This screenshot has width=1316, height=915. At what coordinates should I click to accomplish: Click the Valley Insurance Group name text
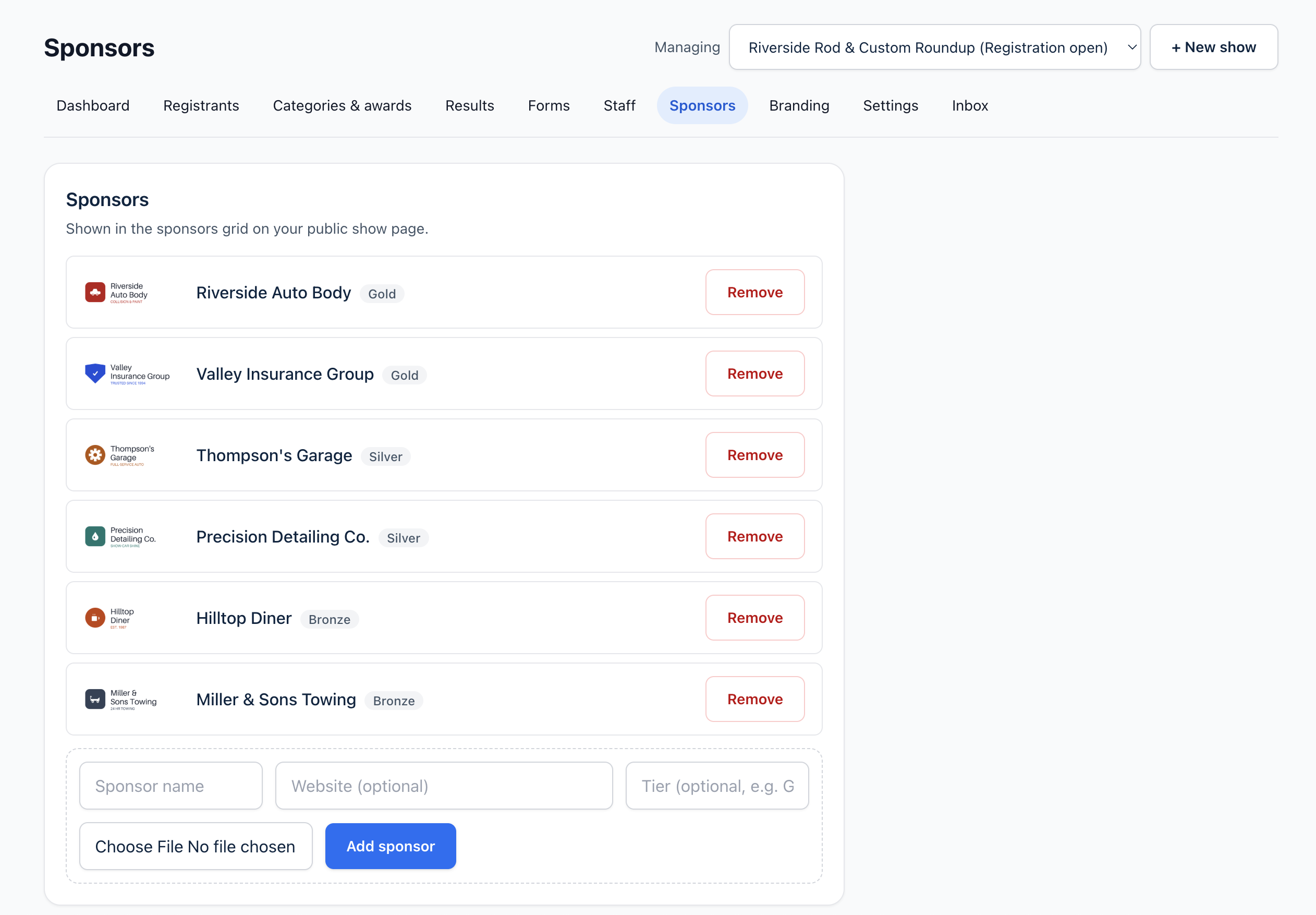tap(285, 374)
